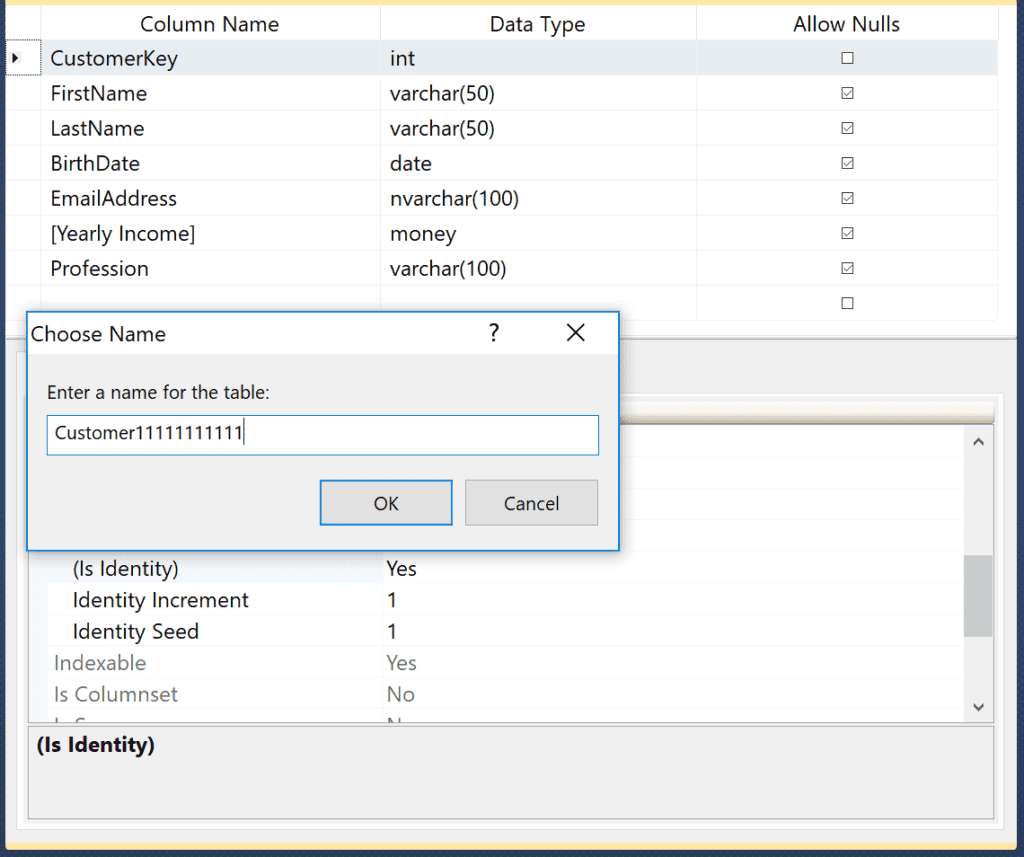Viewport: 1024px width, 857px height.
Task: Open the money data type cell
Action: pos(537,233)
